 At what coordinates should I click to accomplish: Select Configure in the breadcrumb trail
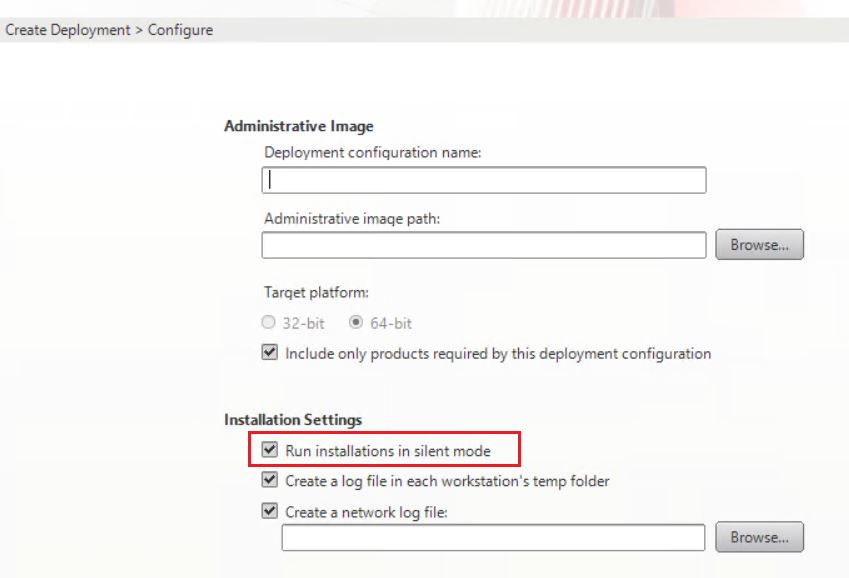coord(181,30)
